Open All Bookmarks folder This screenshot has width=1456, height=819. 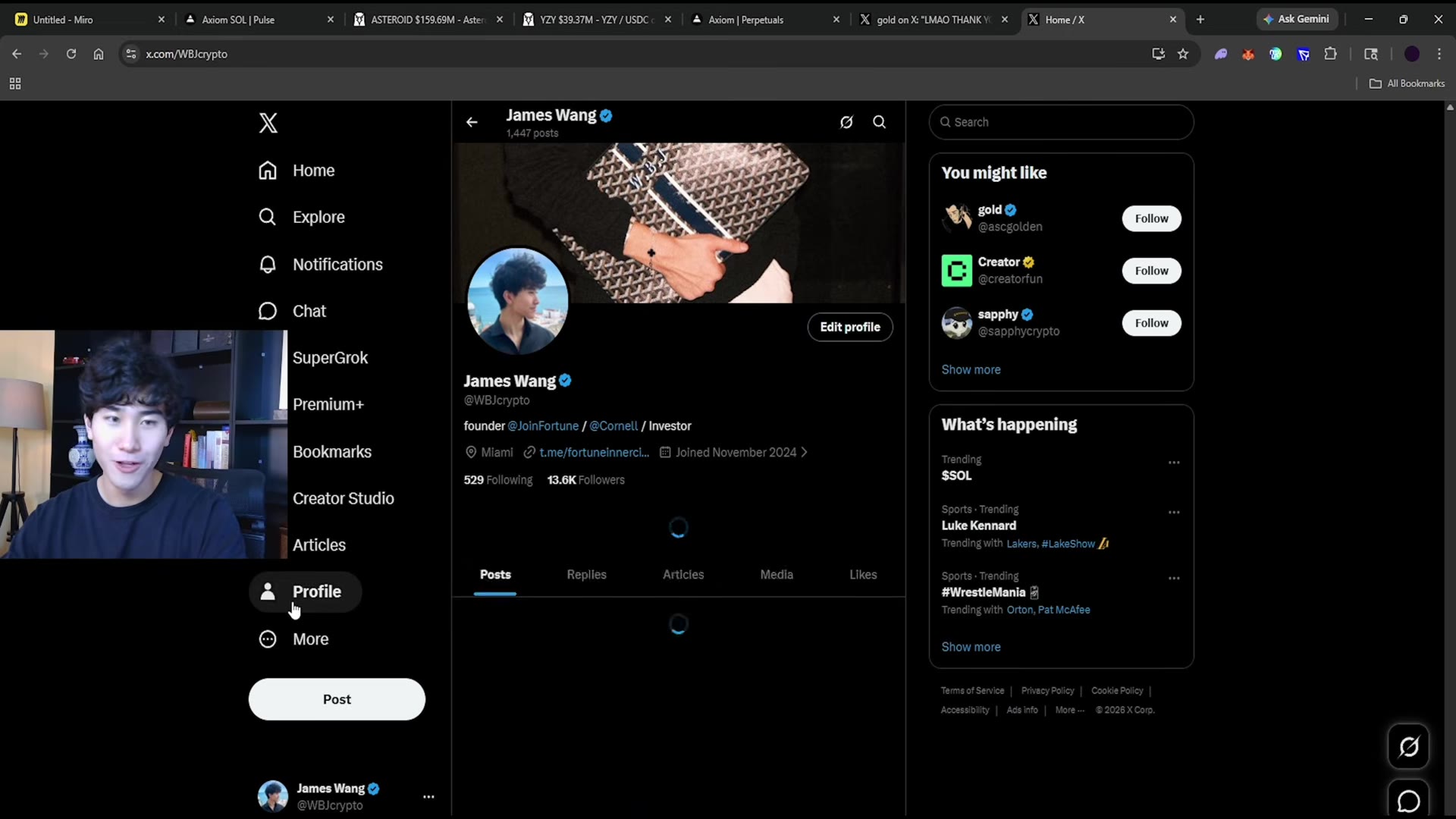(1407, 83)
